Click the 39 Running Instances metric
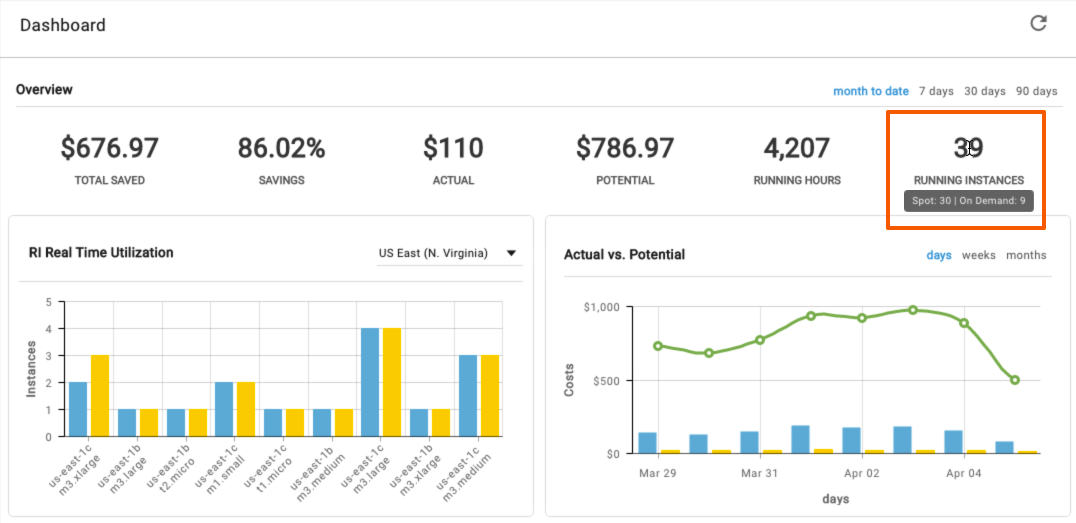The height and width of the screenshot is (523, 1076). coord(968,149)
